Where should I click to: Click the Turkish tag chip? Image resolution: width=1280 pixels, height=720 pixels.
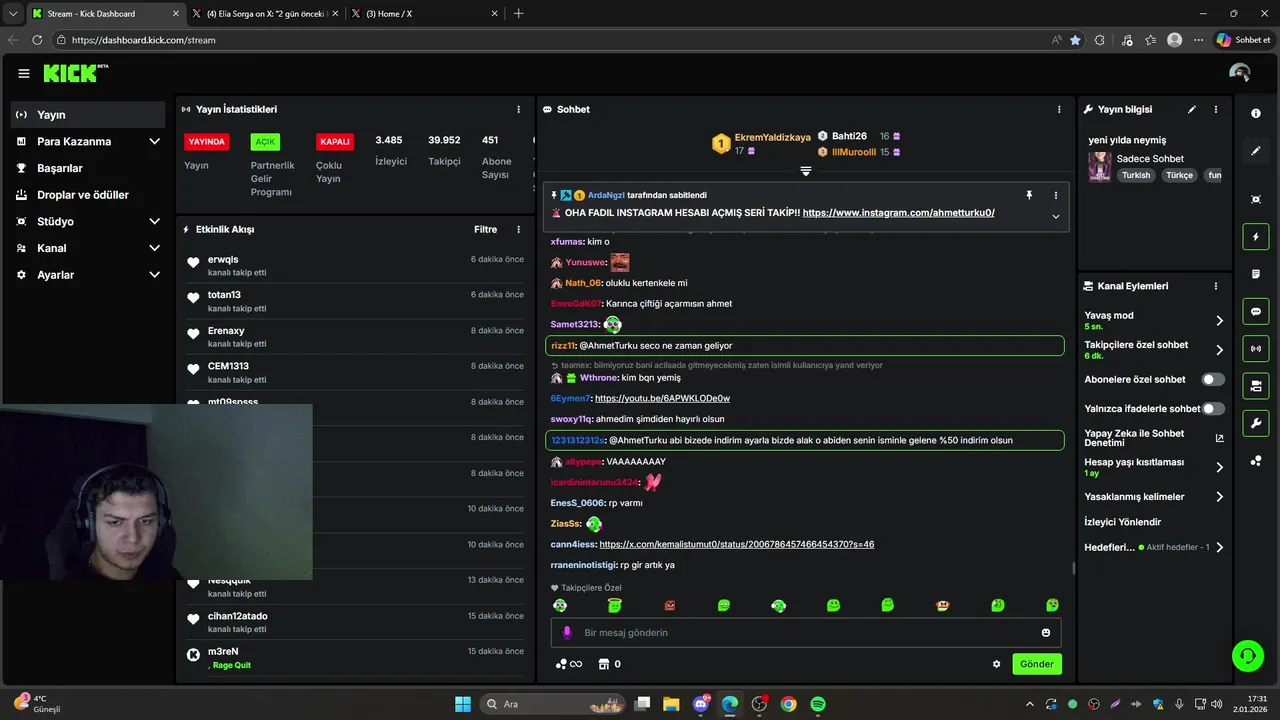(1136, 175)
